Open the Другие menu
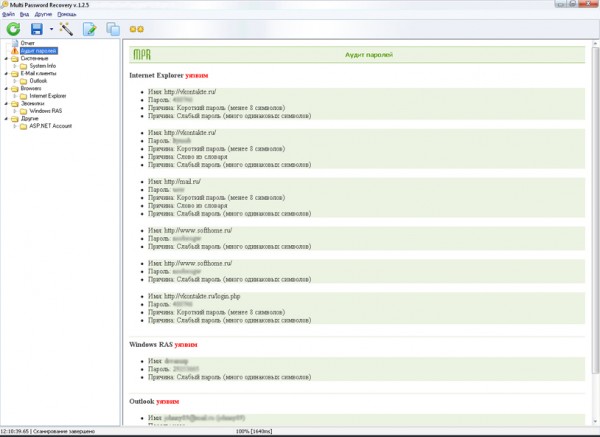This screenshot has width=600, height=437. point(43,14)
